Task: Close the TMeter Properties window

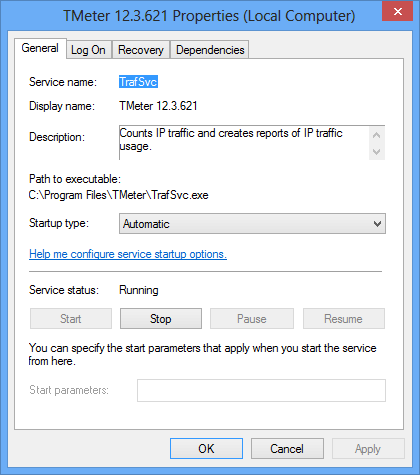Action: pos(397,11)
